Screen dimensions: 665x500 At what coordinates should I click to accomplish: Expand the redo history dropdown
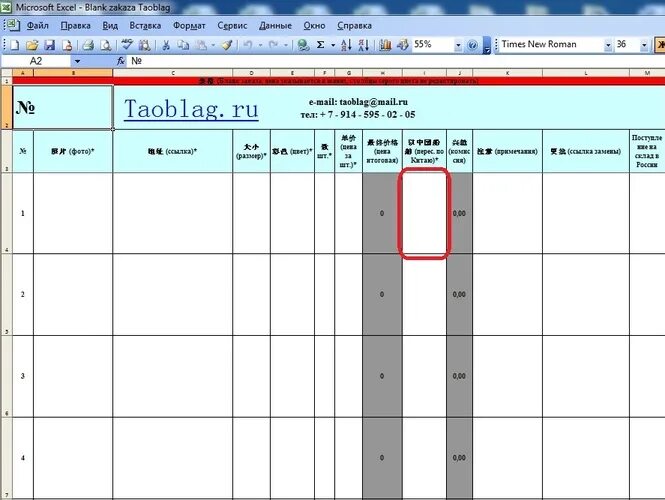pos(286,45)
